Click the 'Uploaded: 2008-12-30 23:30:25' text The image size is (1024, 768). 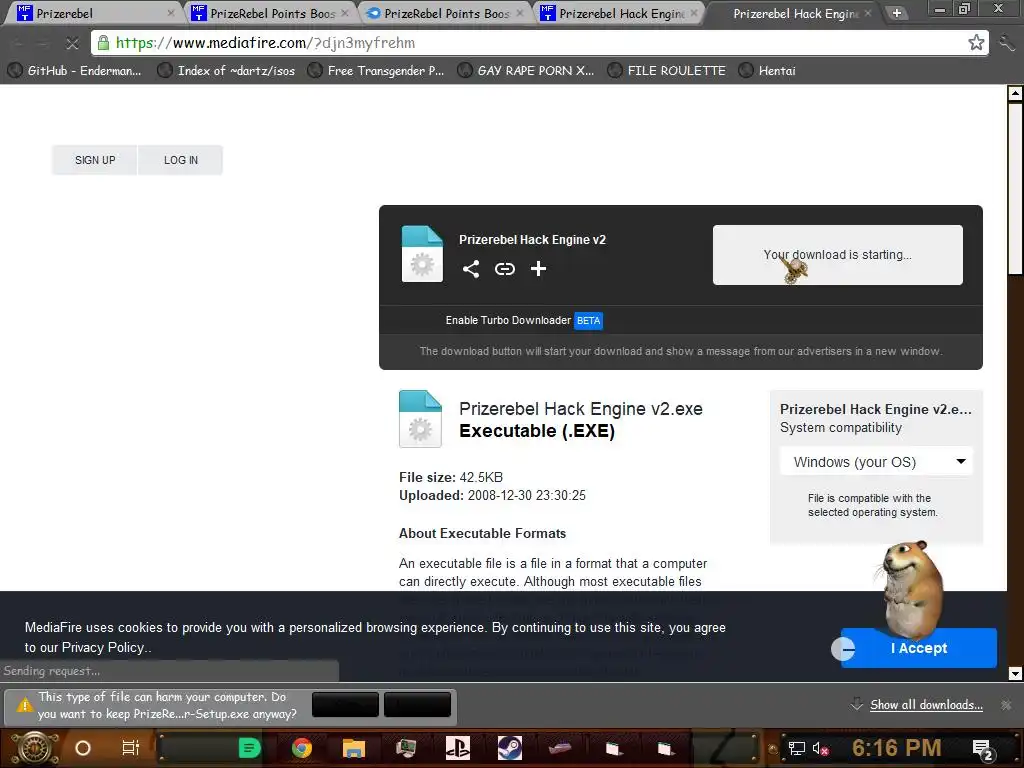pyautogui.click(x=492, y=496)
